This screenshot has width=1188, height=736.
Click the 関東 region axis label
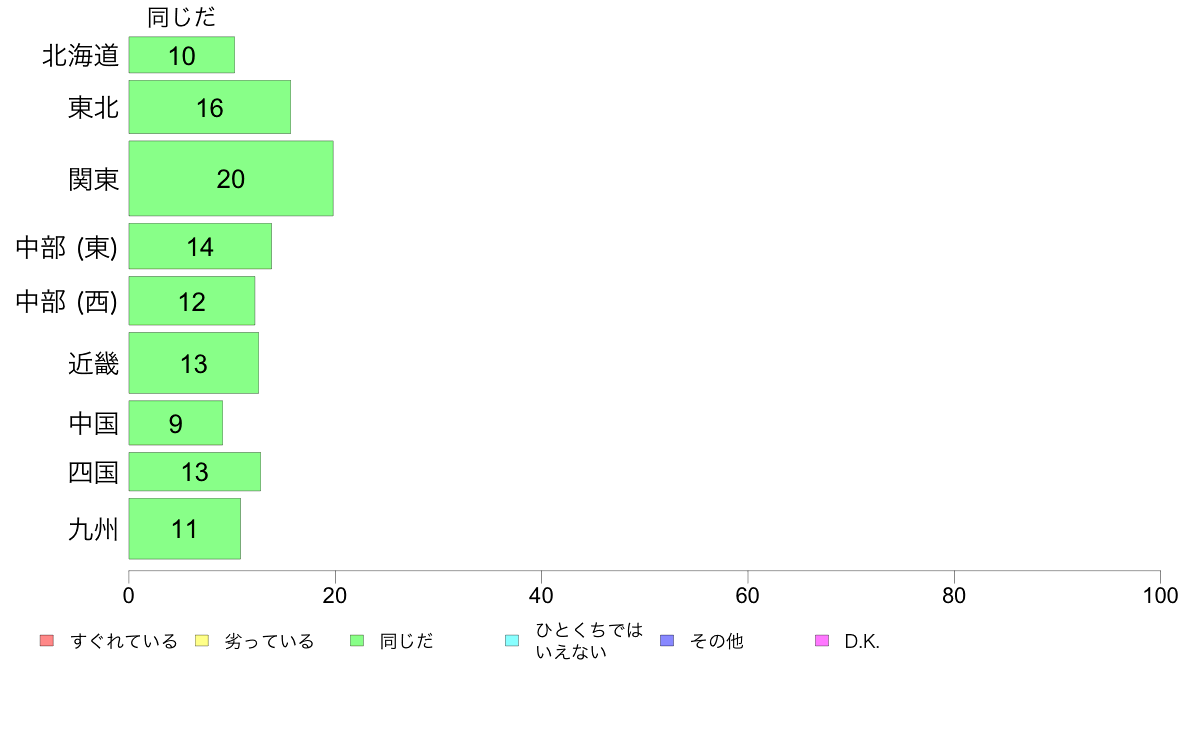coord(94,180)
